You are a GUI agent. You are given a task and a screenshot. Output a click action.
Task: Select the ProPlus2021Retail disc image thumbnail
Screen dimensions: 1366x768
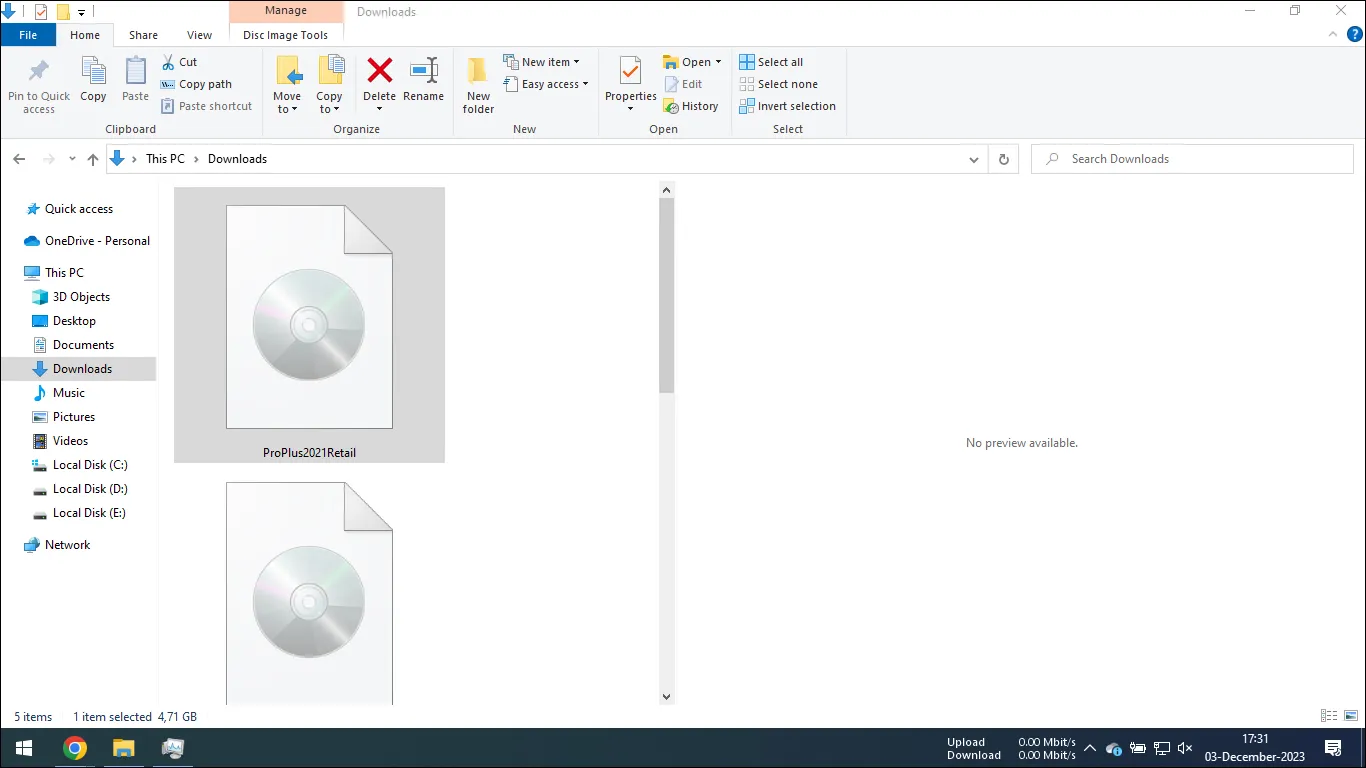pos(308,320)
